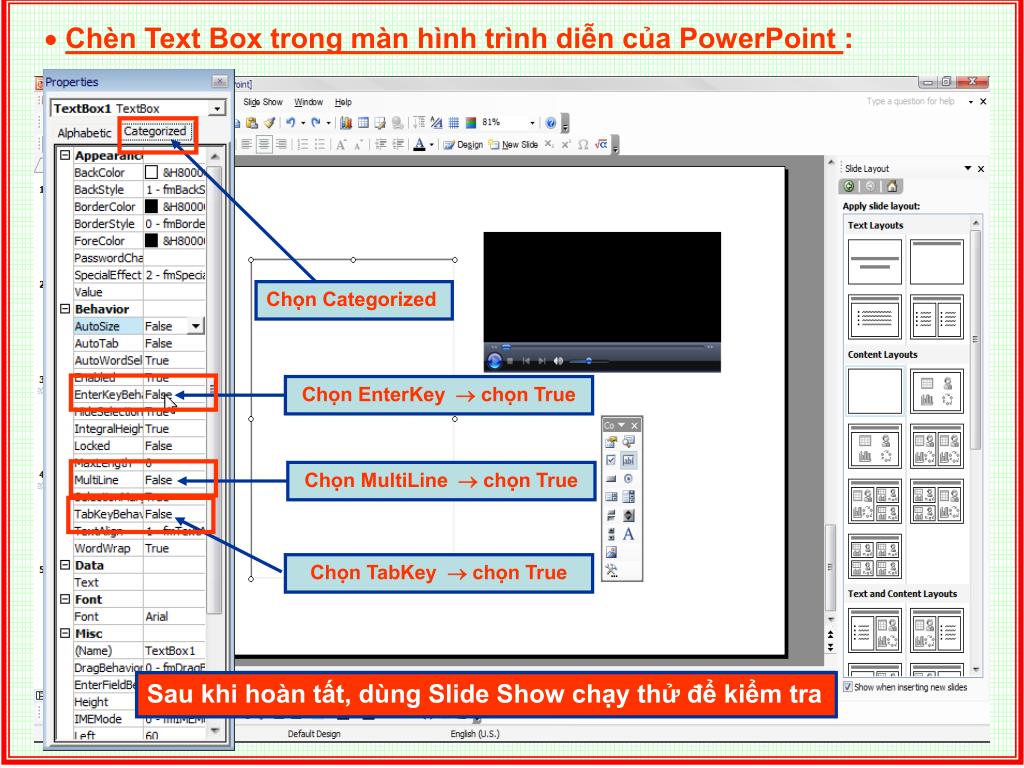Select the Title Slide layout thumbnail
This screenshot has width=1024, height=768.
pyautogui.click(x=874, y=262)
